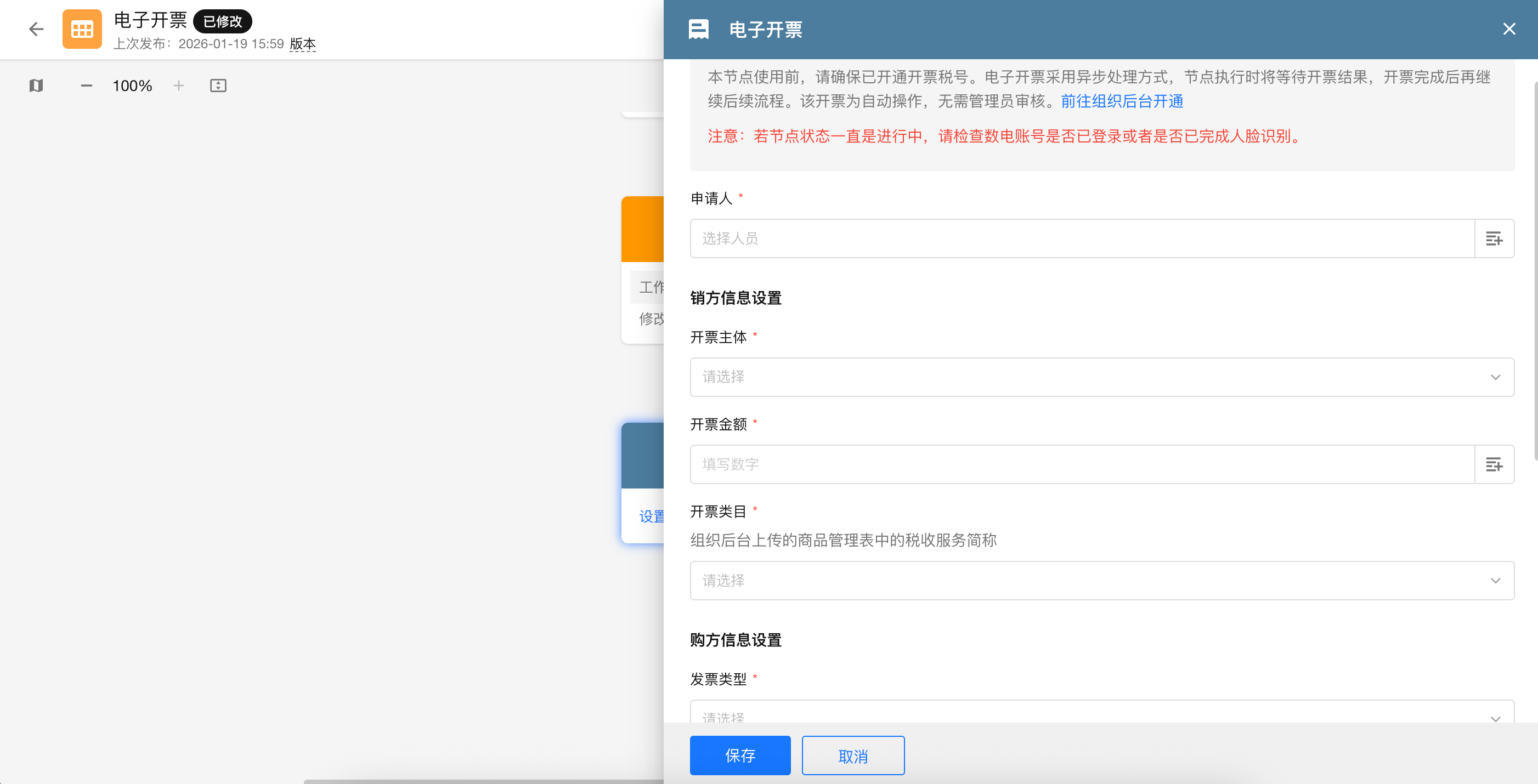Click the horizontal canvas scrollbar
The width and height of the screenshot is (1538, 784).
483,781
